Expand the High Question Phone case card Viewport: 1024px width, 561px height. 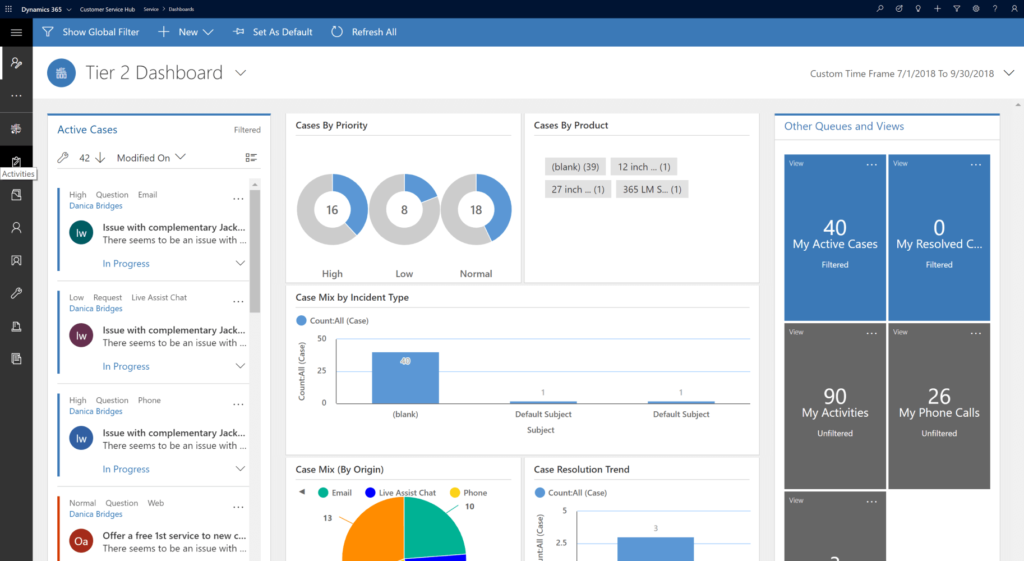240,469
